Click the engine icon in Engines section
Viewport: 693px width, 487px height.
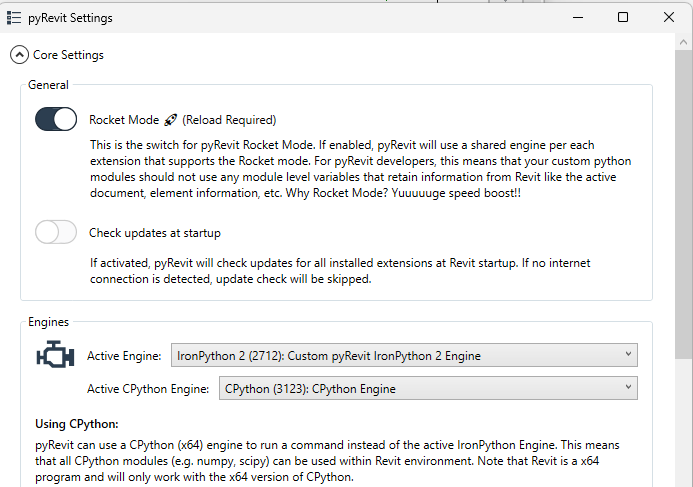click(55, 354)
